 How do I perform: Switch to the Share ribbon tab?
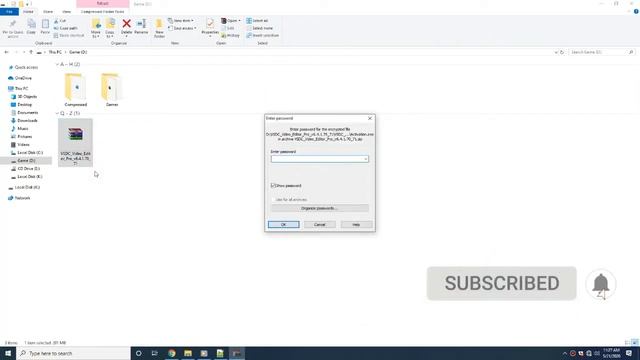(x=48, y=12)
